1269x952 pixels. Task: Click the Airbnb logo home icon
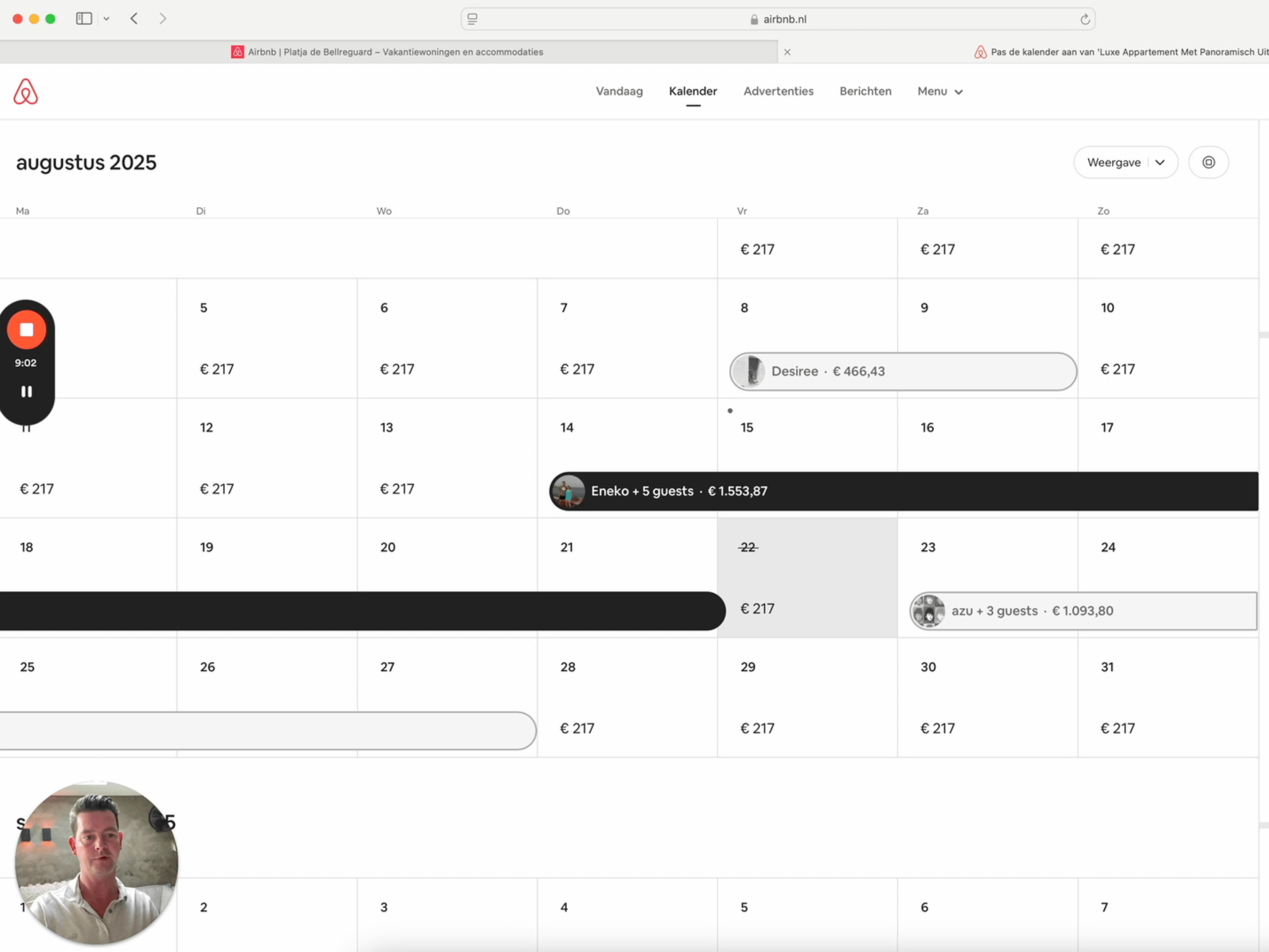[26, 92]
